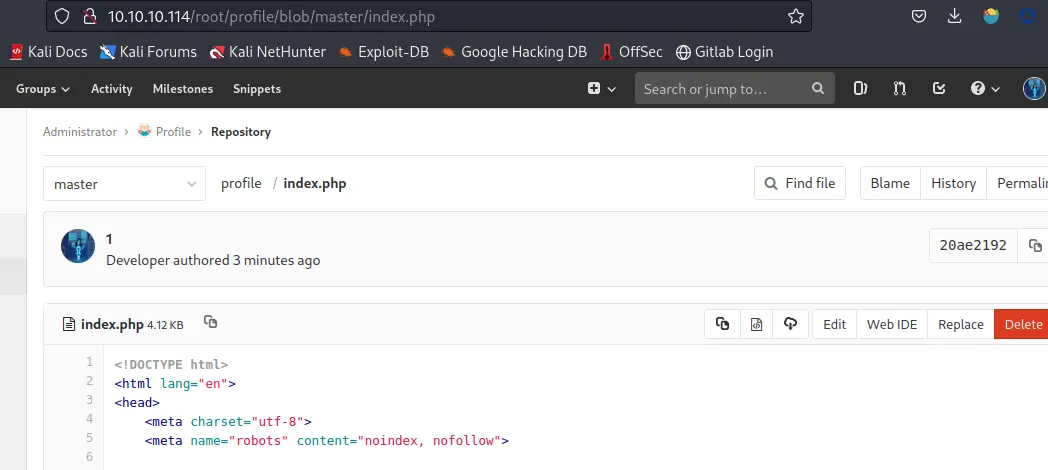Open Merge requests from navbar
The height and width of the screenshot is (470, 1048).
[899, 89]
